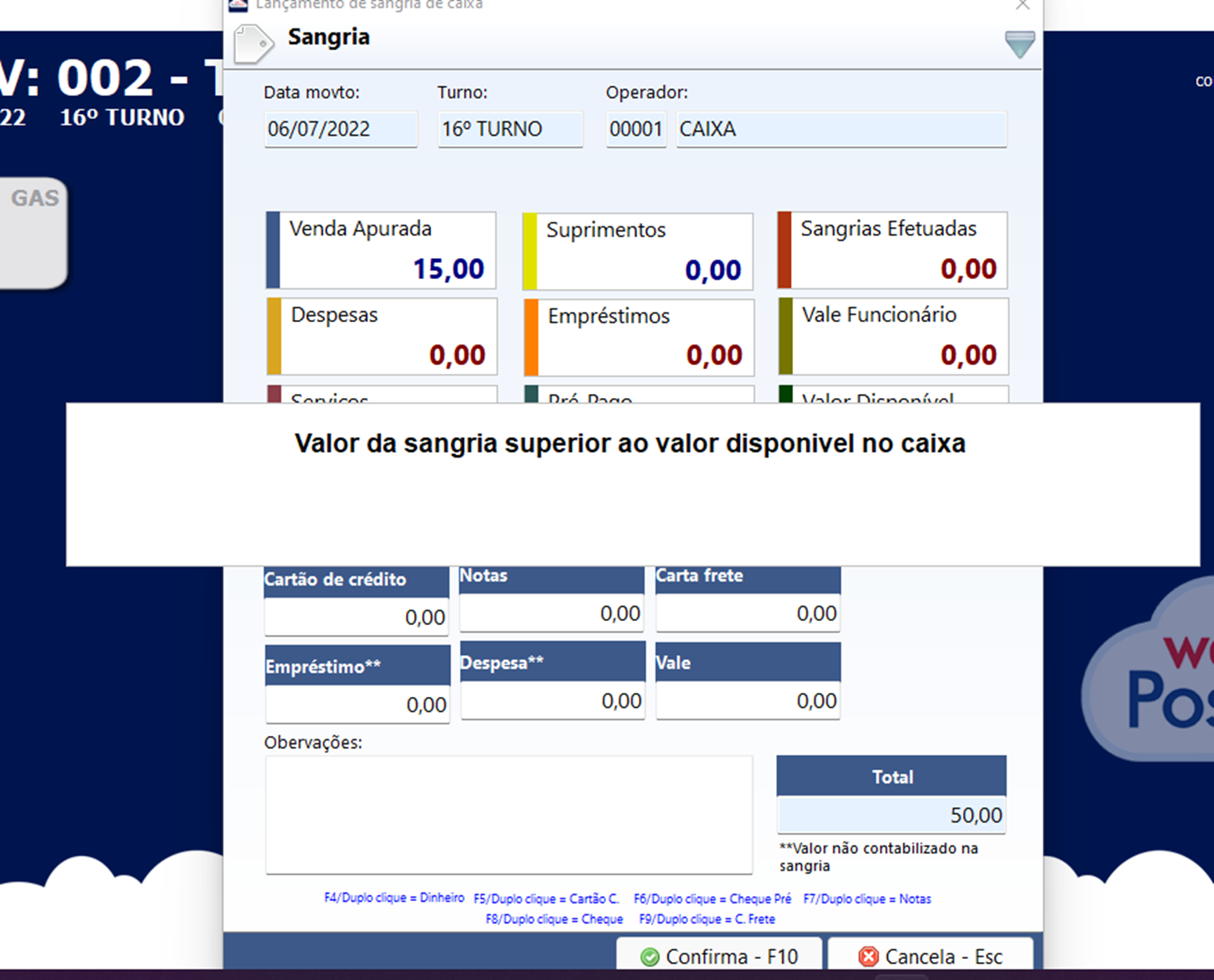The image size is (1214, 980).
Task: Click the blue color bar of Venda Apurada
Action: click(x=273, y=250)
